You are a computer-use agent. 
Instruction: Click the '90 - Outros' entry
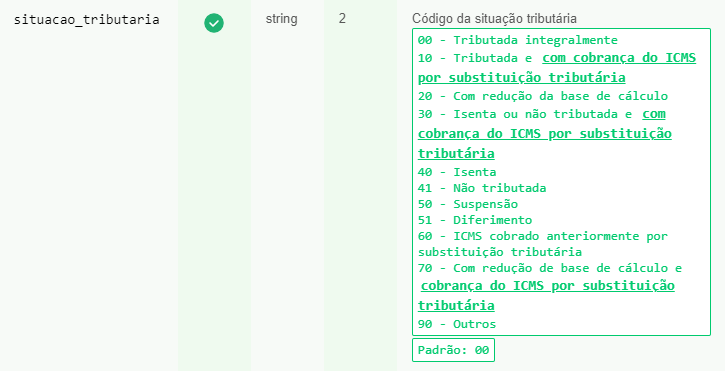click(457, 324)
